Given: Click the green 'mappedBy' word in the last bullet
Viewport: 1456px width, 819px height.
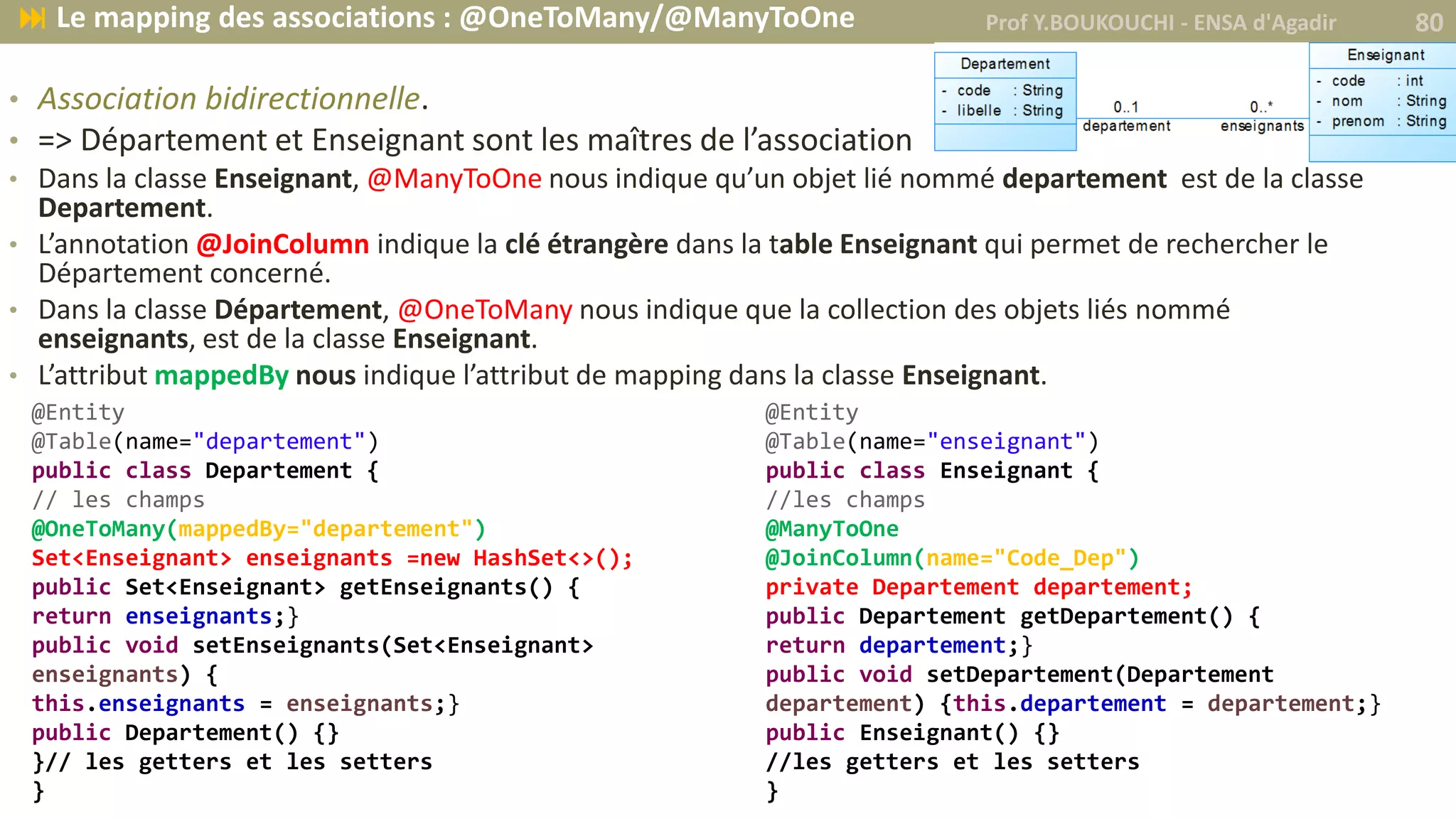Looking at the screenshot, I should pos(222,375).
